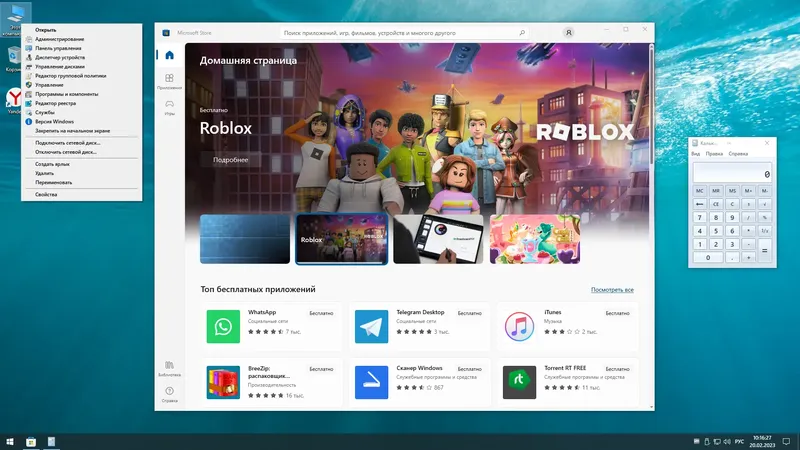
Task: Select the colorful candy game carousel thumbnail
Action: [x=535, y=239]
